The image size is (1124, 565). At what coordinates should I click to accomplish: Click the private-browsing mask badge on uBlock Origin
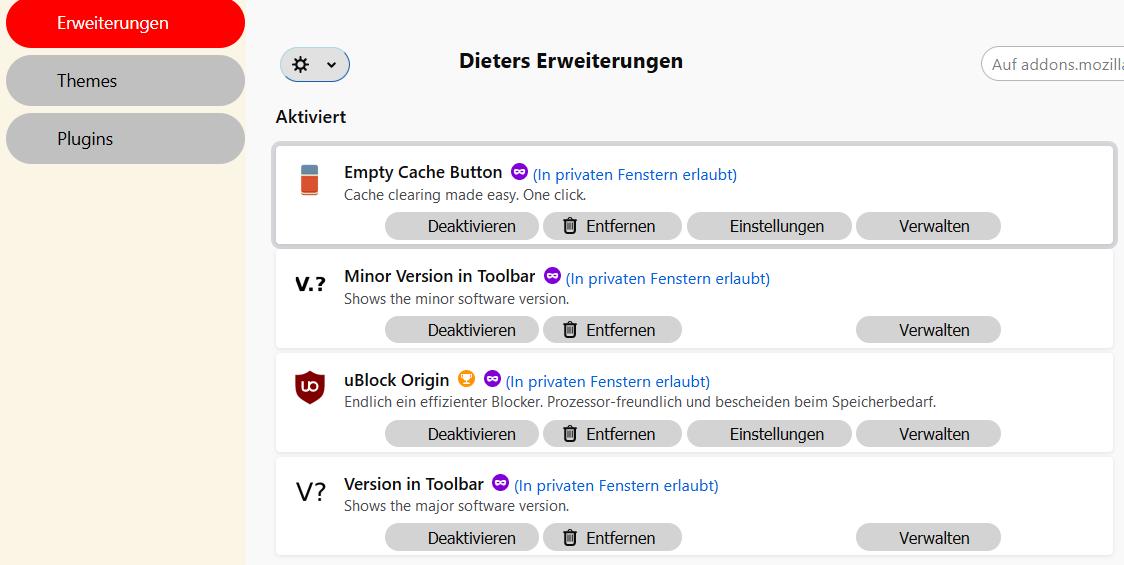492,379
